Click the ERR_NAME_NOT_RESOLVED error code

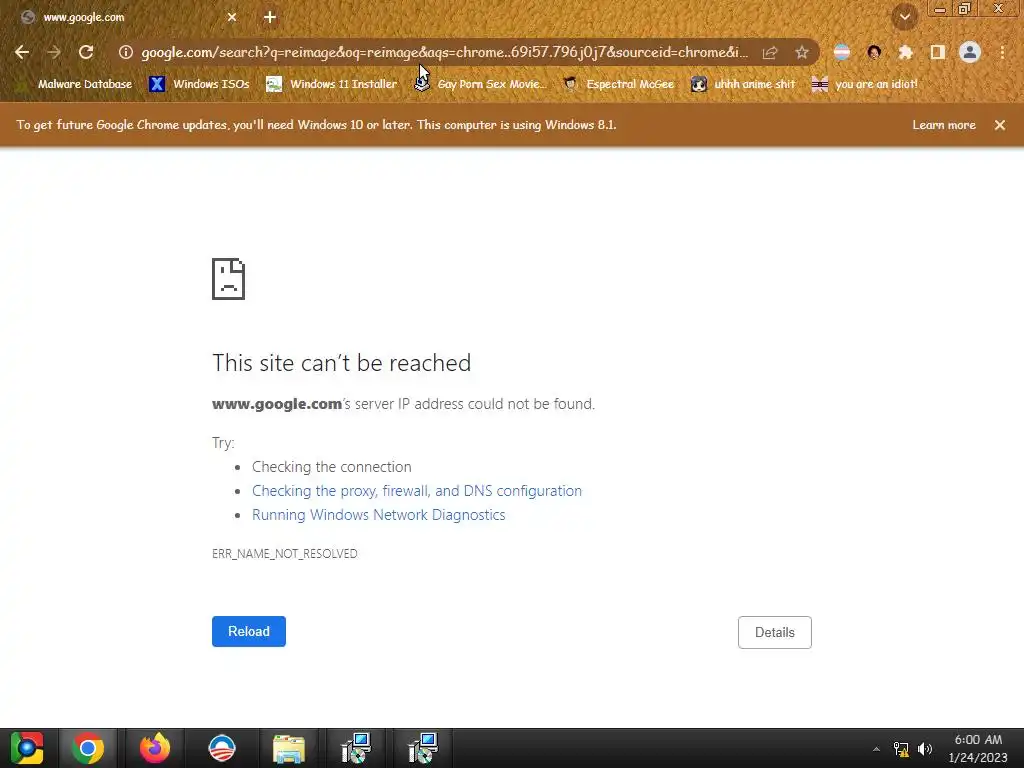285,554
